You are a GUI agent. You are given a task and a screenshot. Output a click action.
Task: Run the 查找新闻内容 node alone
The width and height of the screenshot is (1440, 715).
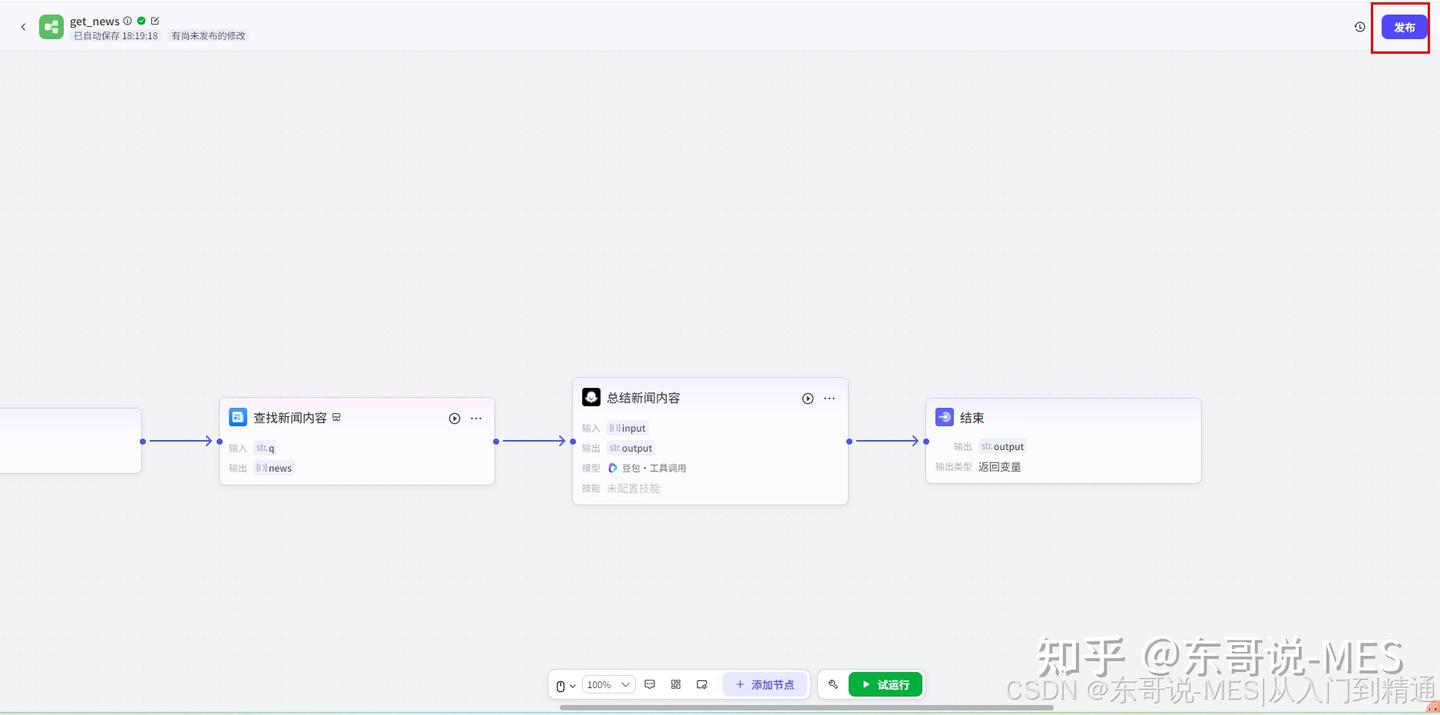click(454, 418)
